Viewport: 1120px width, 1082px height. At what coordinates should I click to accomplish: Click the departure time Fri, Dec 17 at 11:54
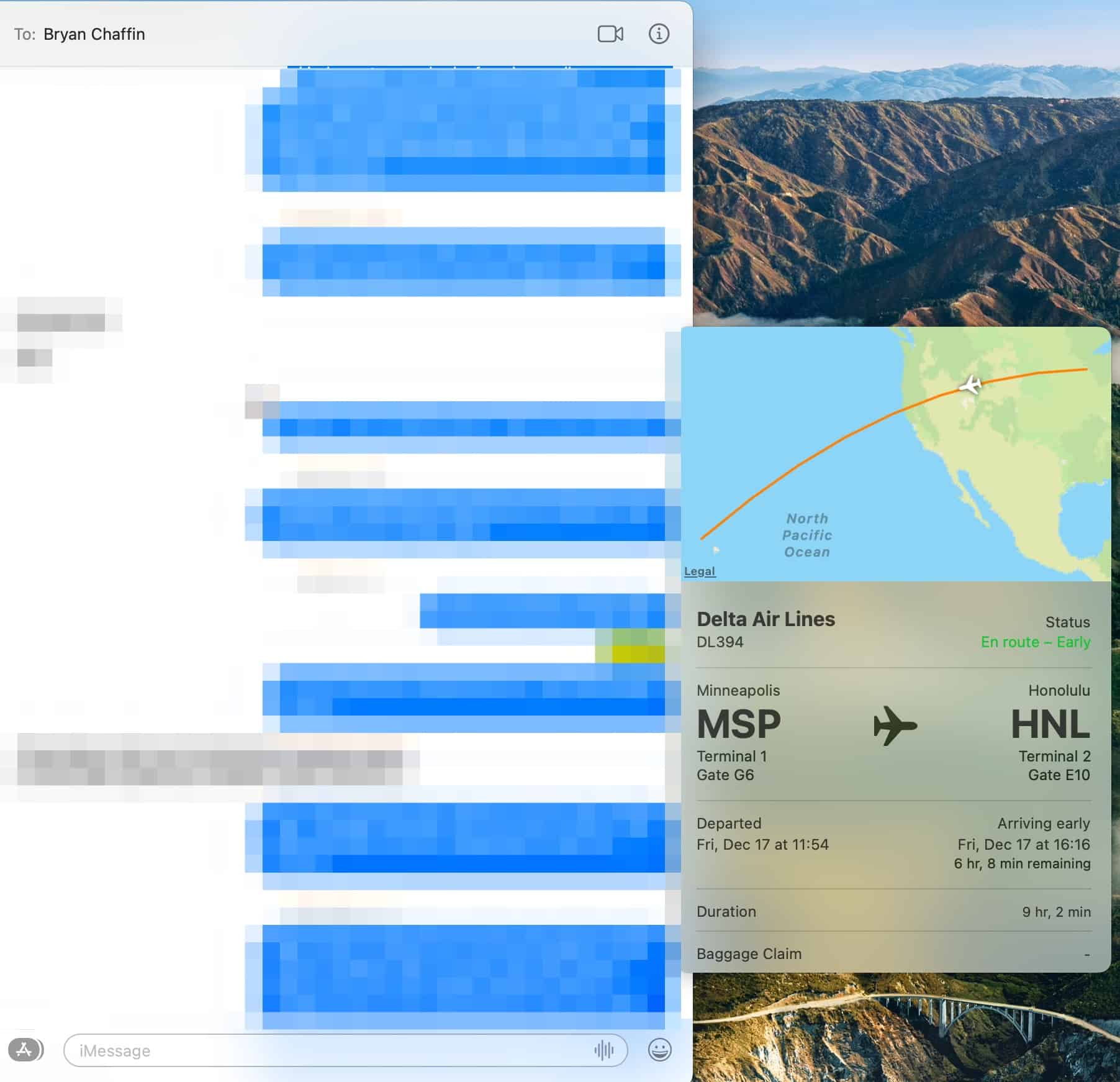coord(762,844)
